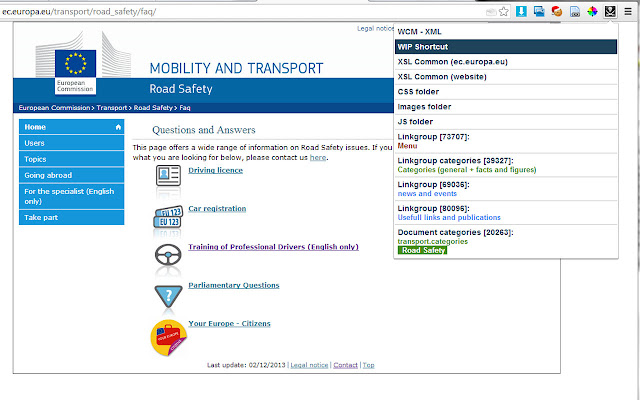This screenshot has width=640, height=400.
Task: Click the Questions and Answers heading
Action: click(204, 130)
